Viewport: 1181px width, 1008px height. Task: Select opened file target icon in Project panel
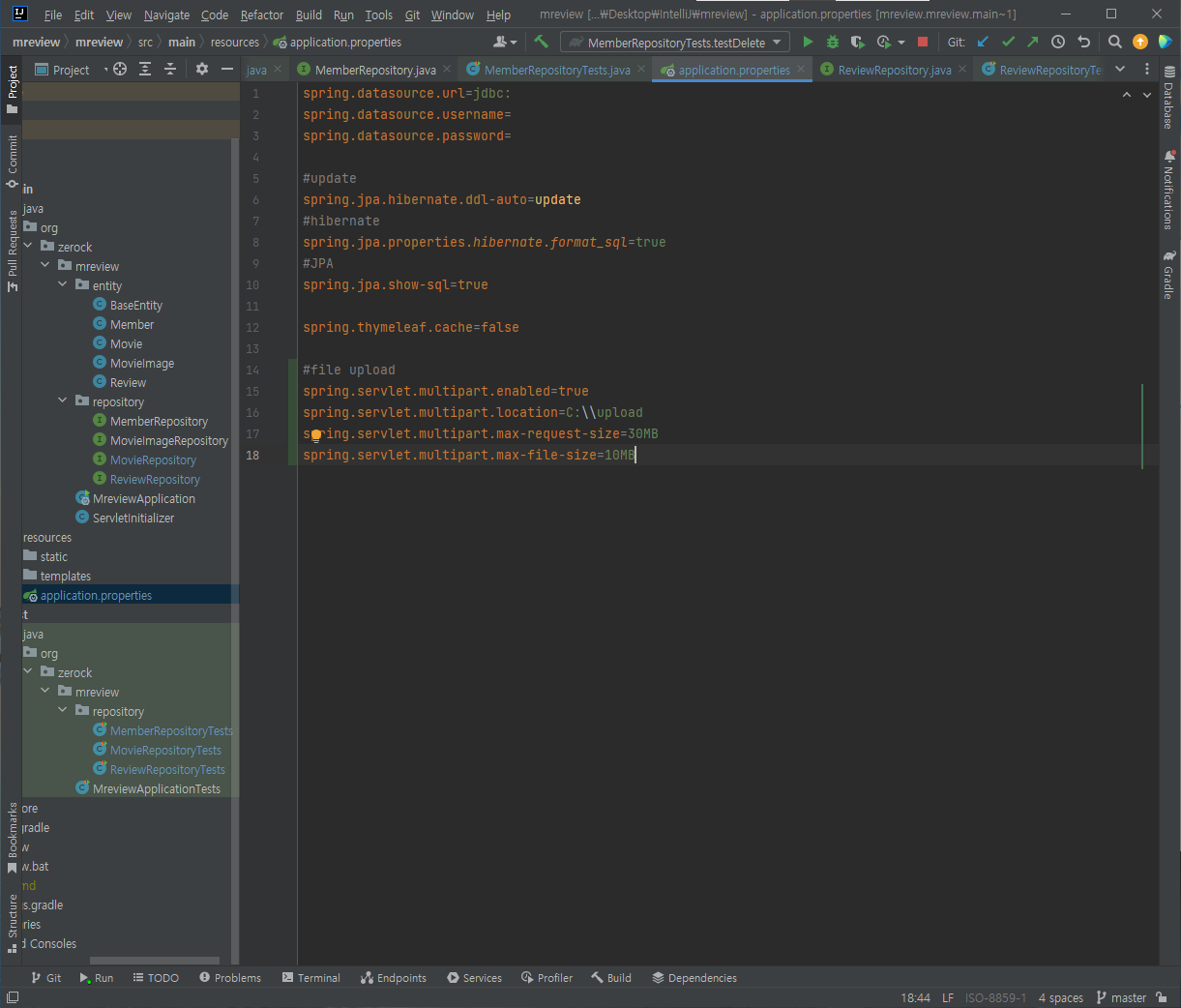pyautogui.click(x=120, y=69)
